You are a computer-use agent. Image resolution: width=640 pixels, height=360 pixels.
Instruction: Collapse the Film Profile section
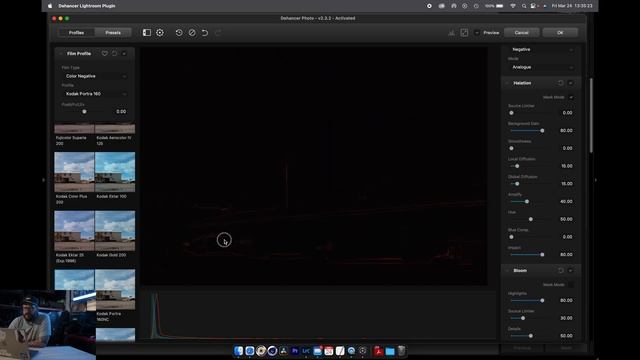click(x=61, y=53)
